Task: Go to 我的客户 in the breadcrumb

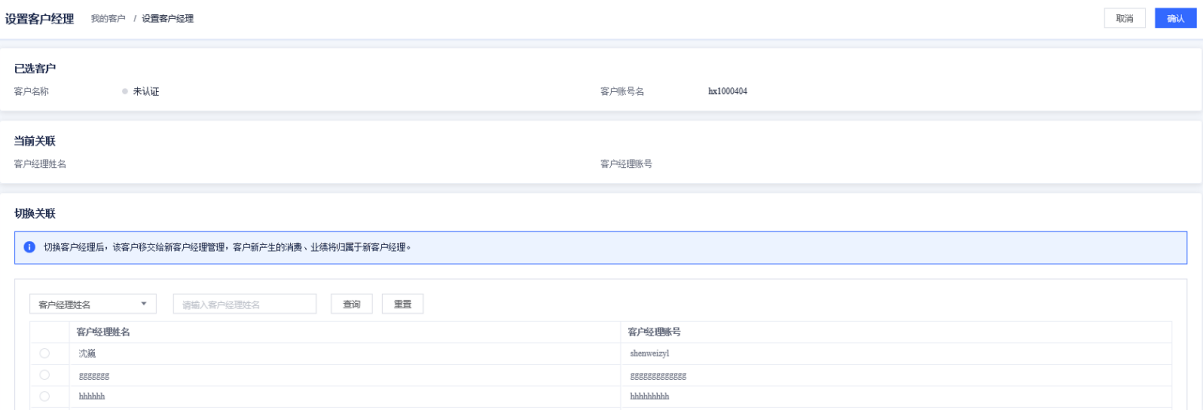Action: click(107, 19)
